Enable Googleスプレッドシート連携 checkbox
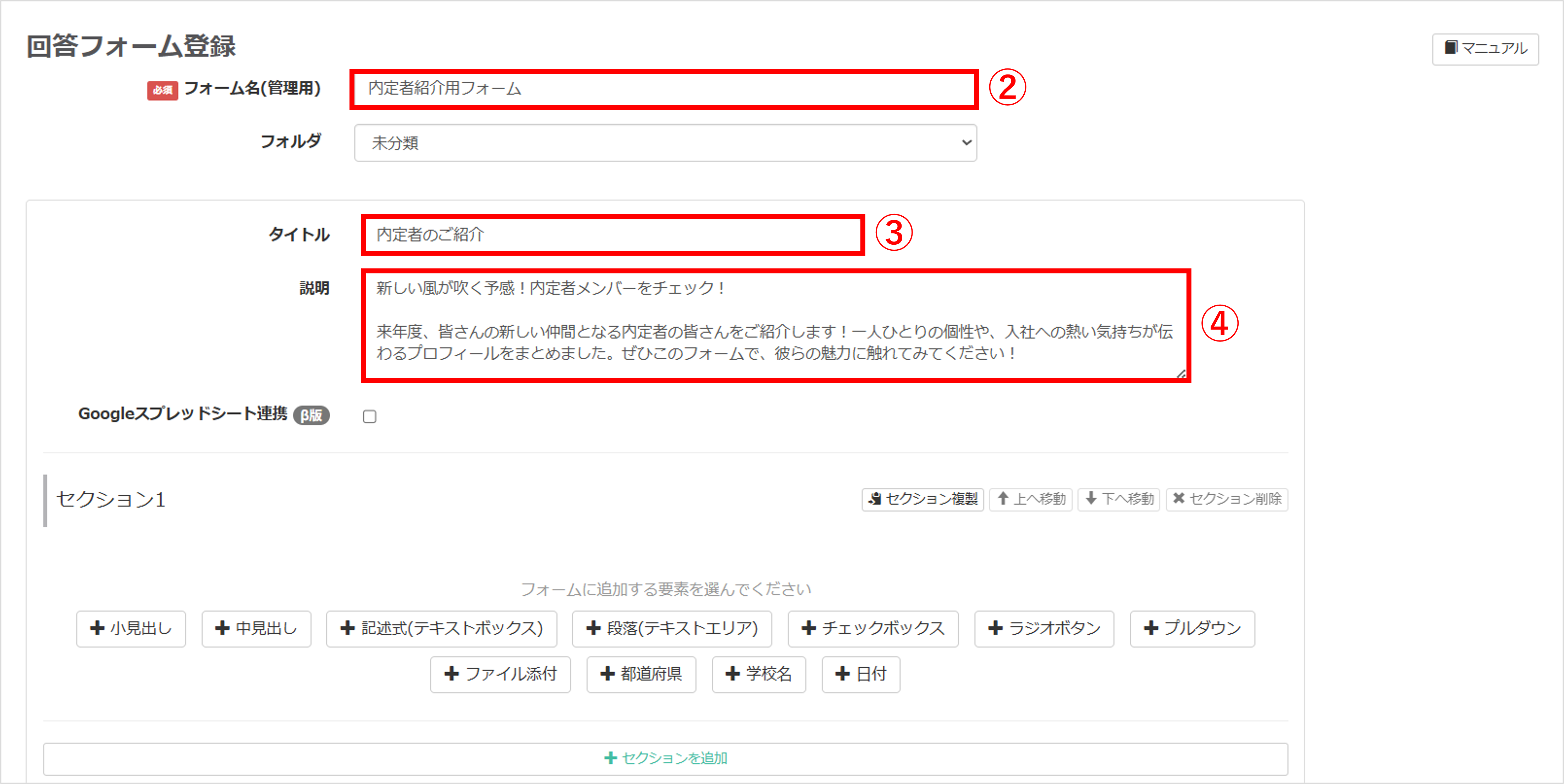The width and height of the screenshot is (1564, 784). (369, 416)
